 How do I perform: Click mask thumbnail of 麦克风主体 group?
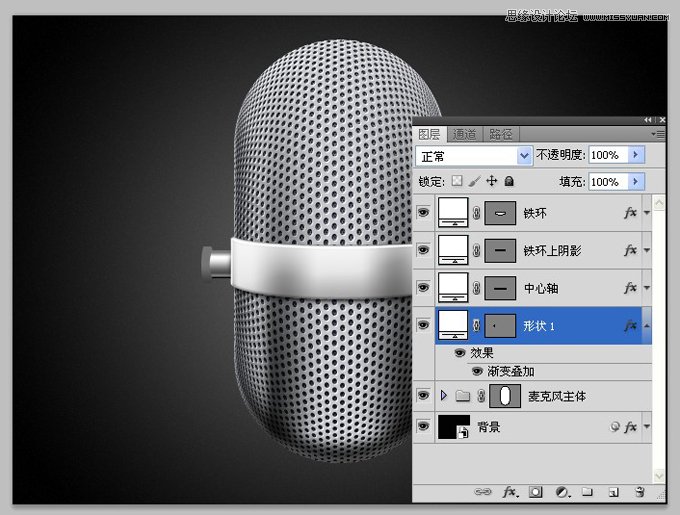click(x=505, y=396)
